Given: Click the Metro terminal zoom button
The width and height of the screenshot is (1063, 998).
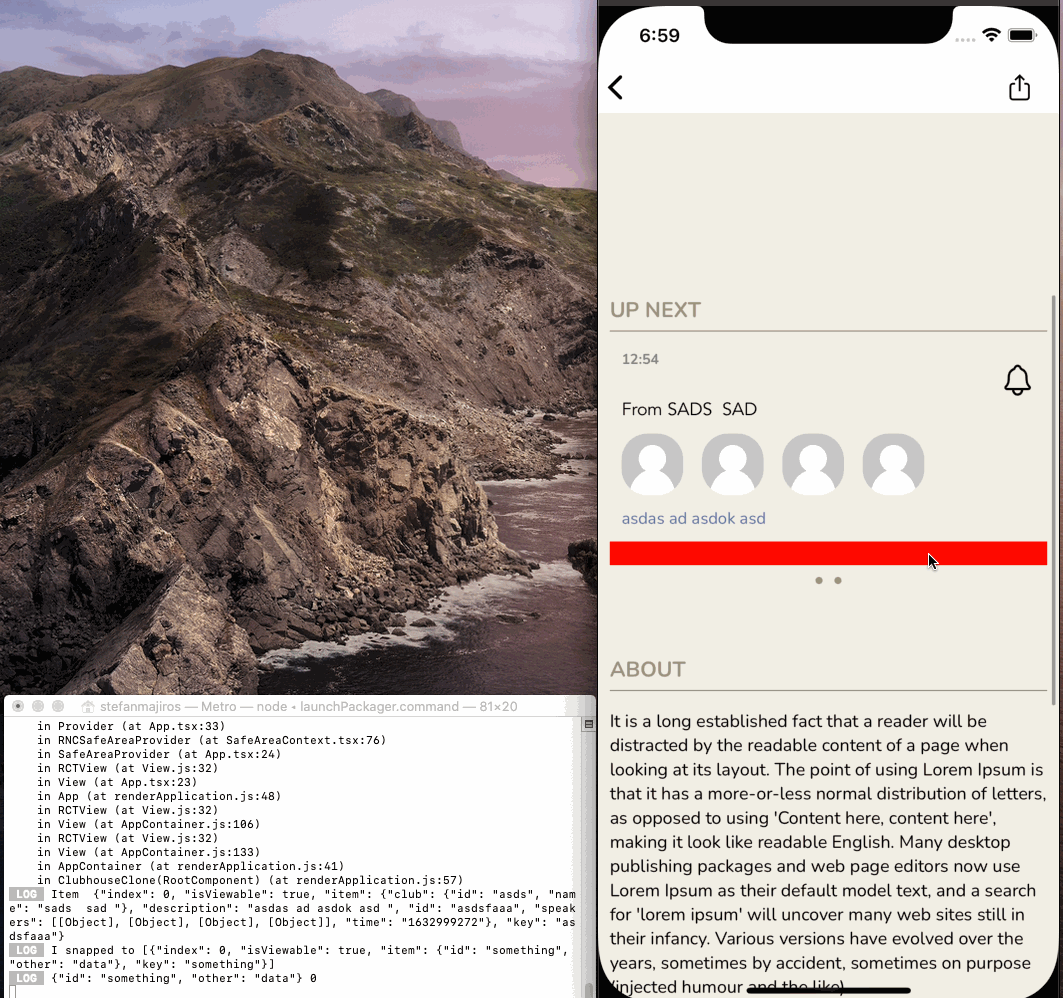Looking at the screenshot, I should tap(58, 706).
